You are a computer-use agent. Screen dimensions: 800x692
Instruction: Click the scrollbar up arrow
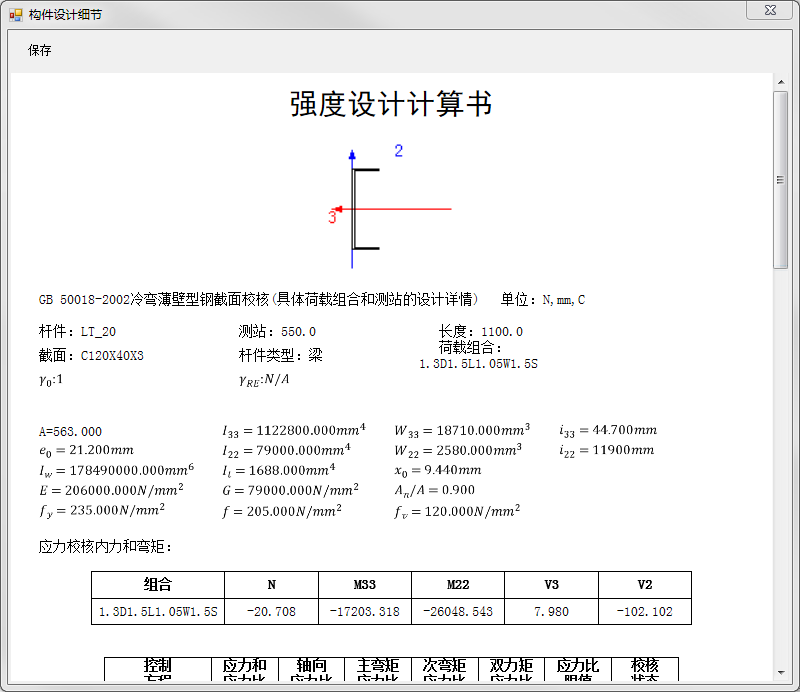point(780,81)
